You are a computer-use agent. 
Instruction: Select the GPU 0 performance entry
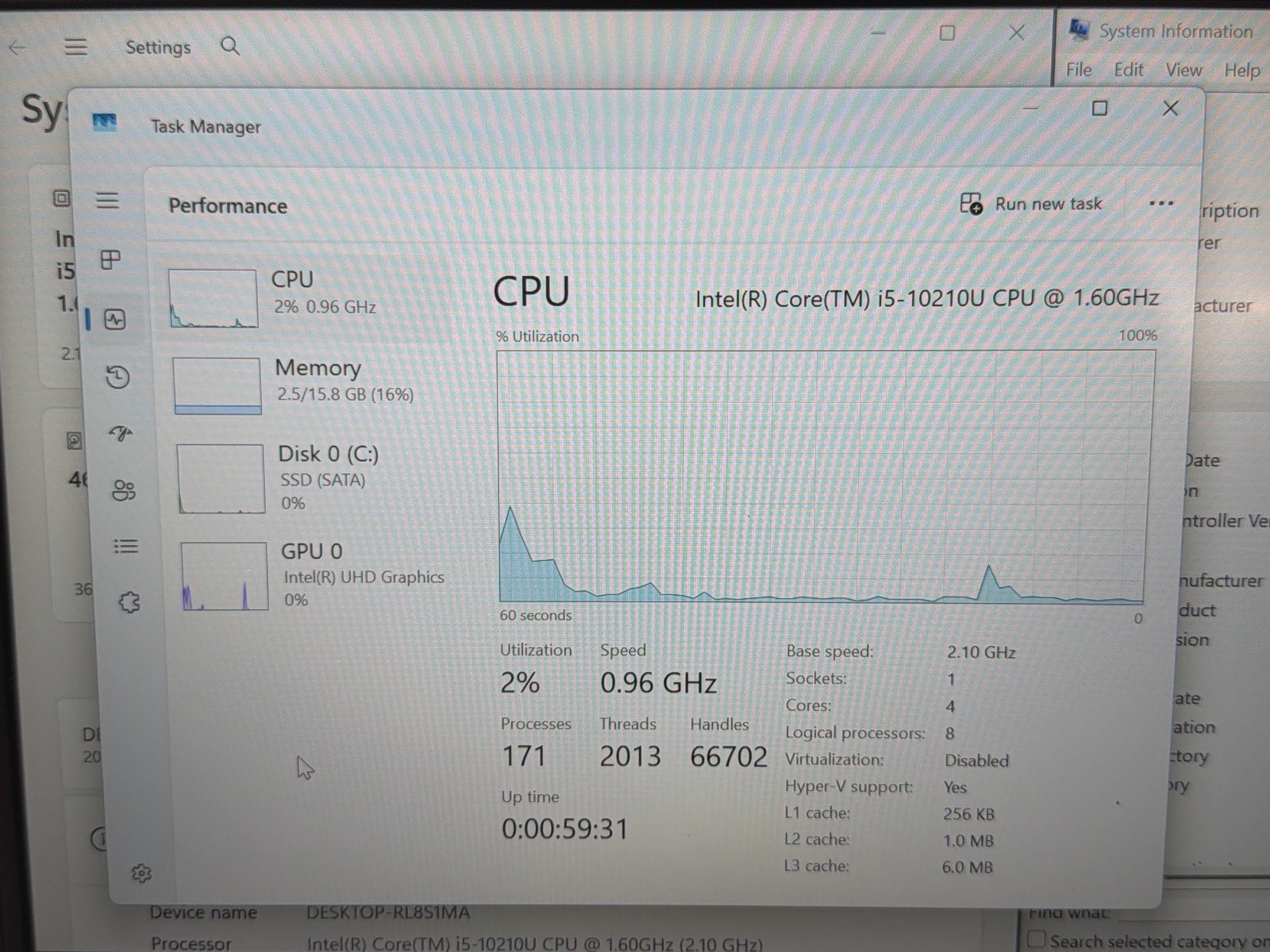313,576
